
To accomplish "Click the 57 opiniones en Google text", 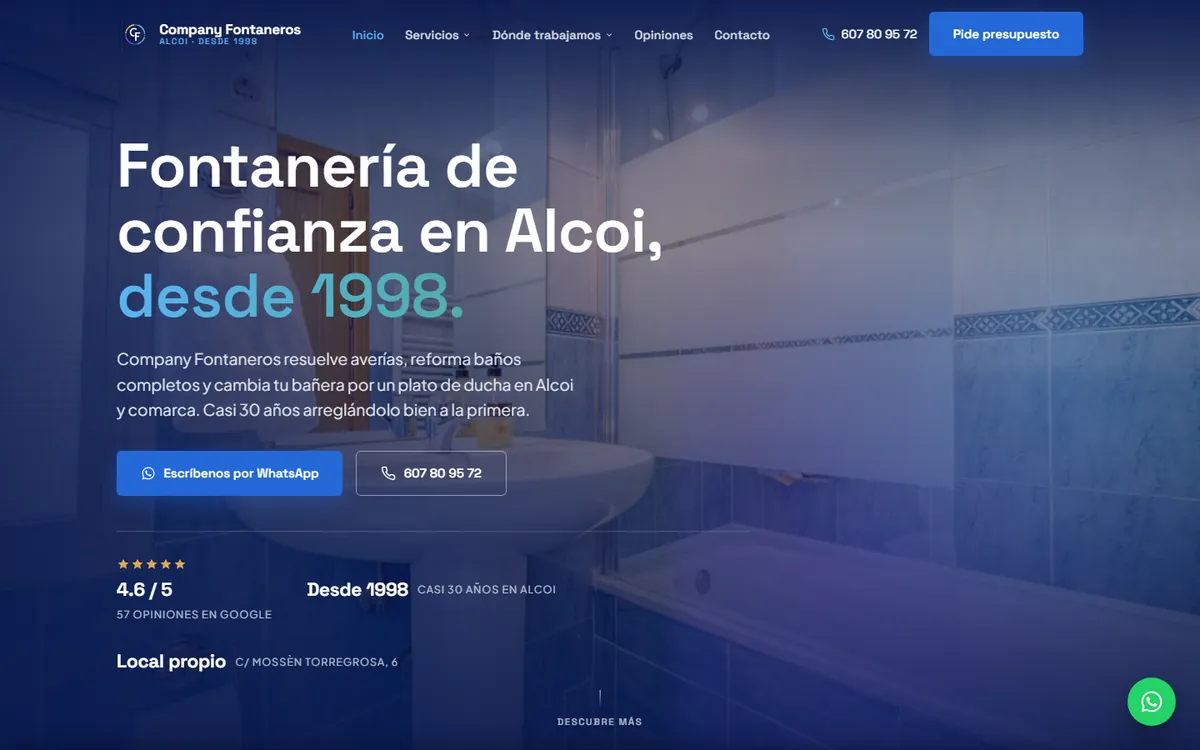I will pyautogui.click(x=194, y=615).
